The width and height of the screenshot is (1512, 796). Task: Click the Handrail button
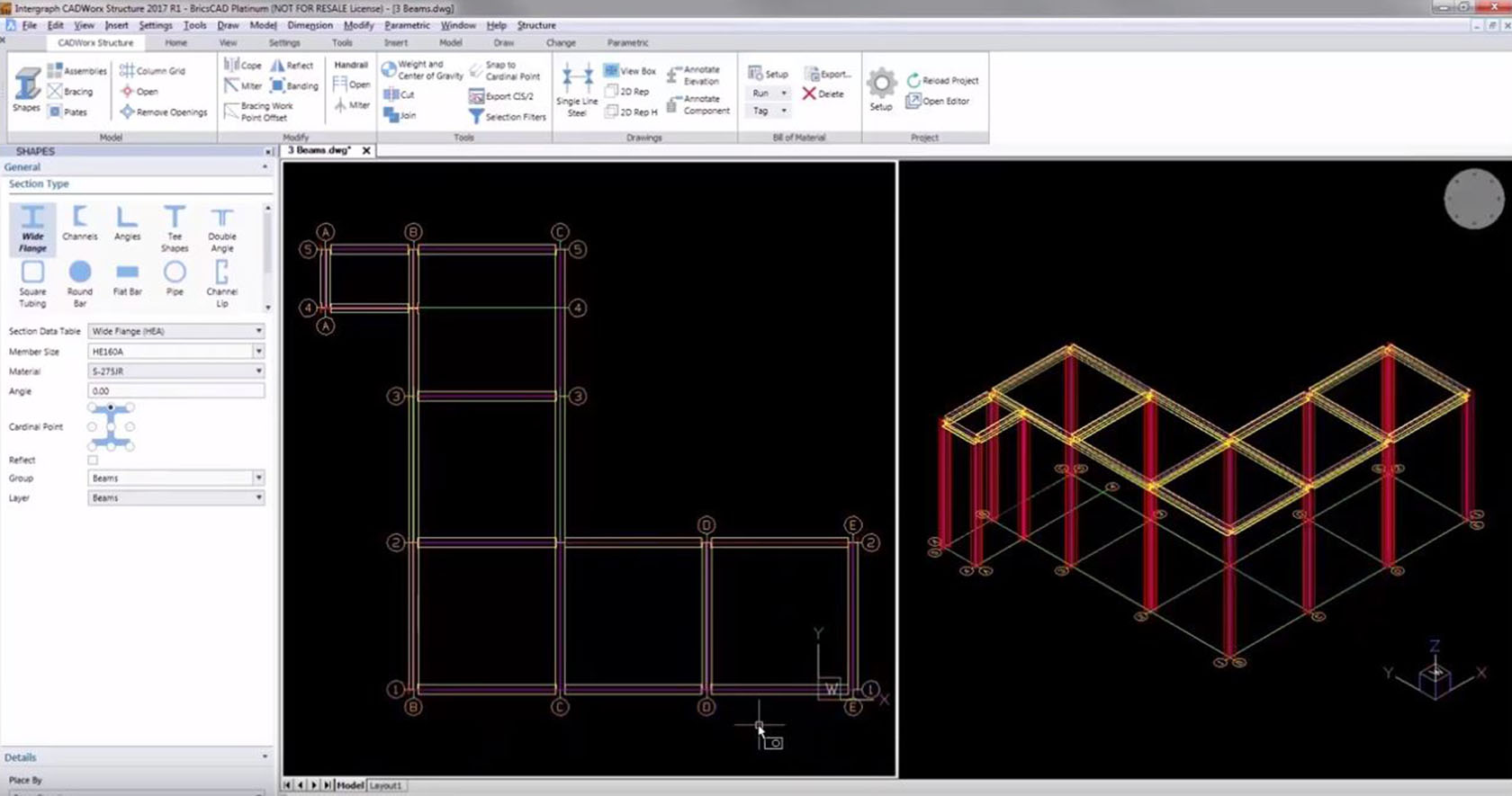(x=351, y=65)
